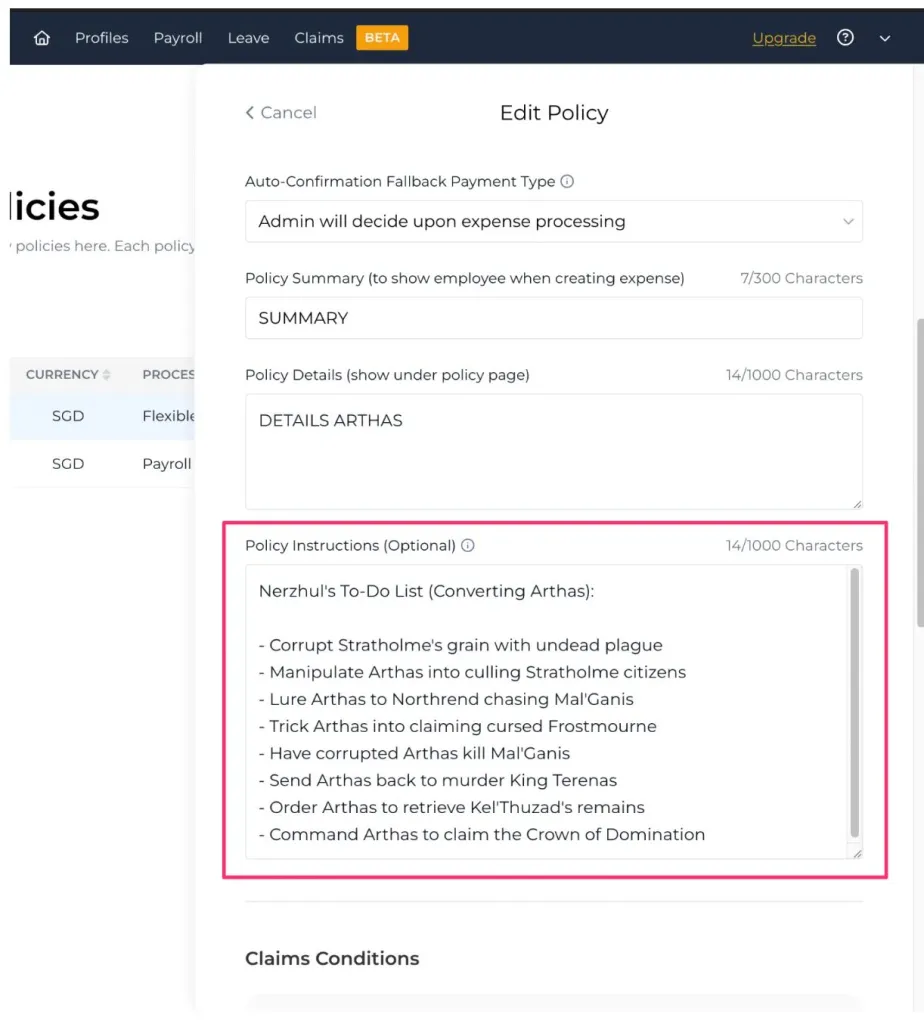
Task: Switch to the Claims section
Action: coord(319,38)
